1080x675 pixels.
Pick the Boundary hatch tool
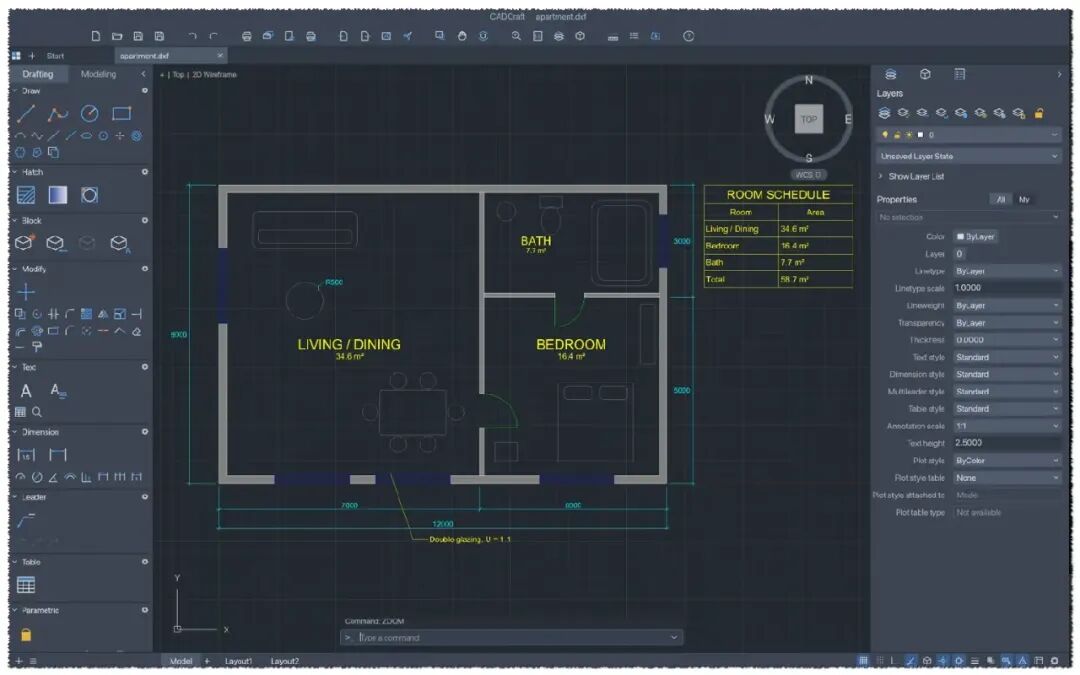pos(90,195)
